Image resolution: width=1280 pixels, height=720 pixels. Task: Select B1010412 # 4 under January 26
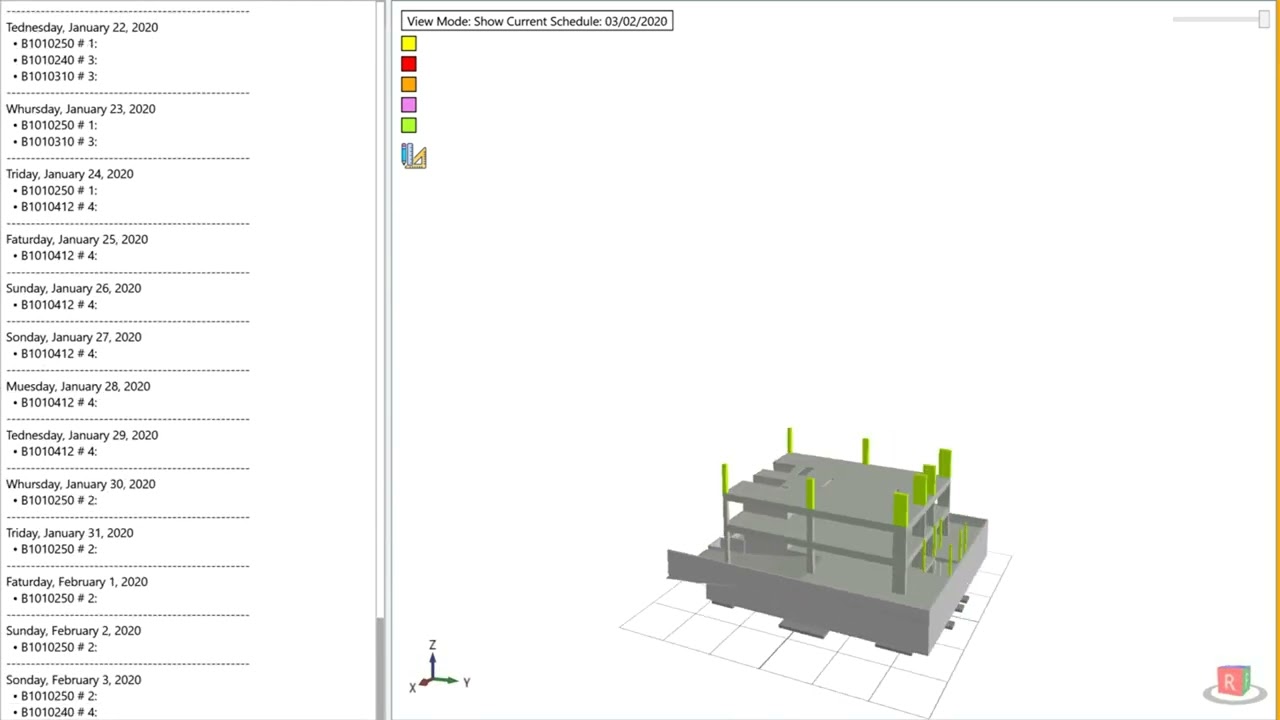(59, 304)
